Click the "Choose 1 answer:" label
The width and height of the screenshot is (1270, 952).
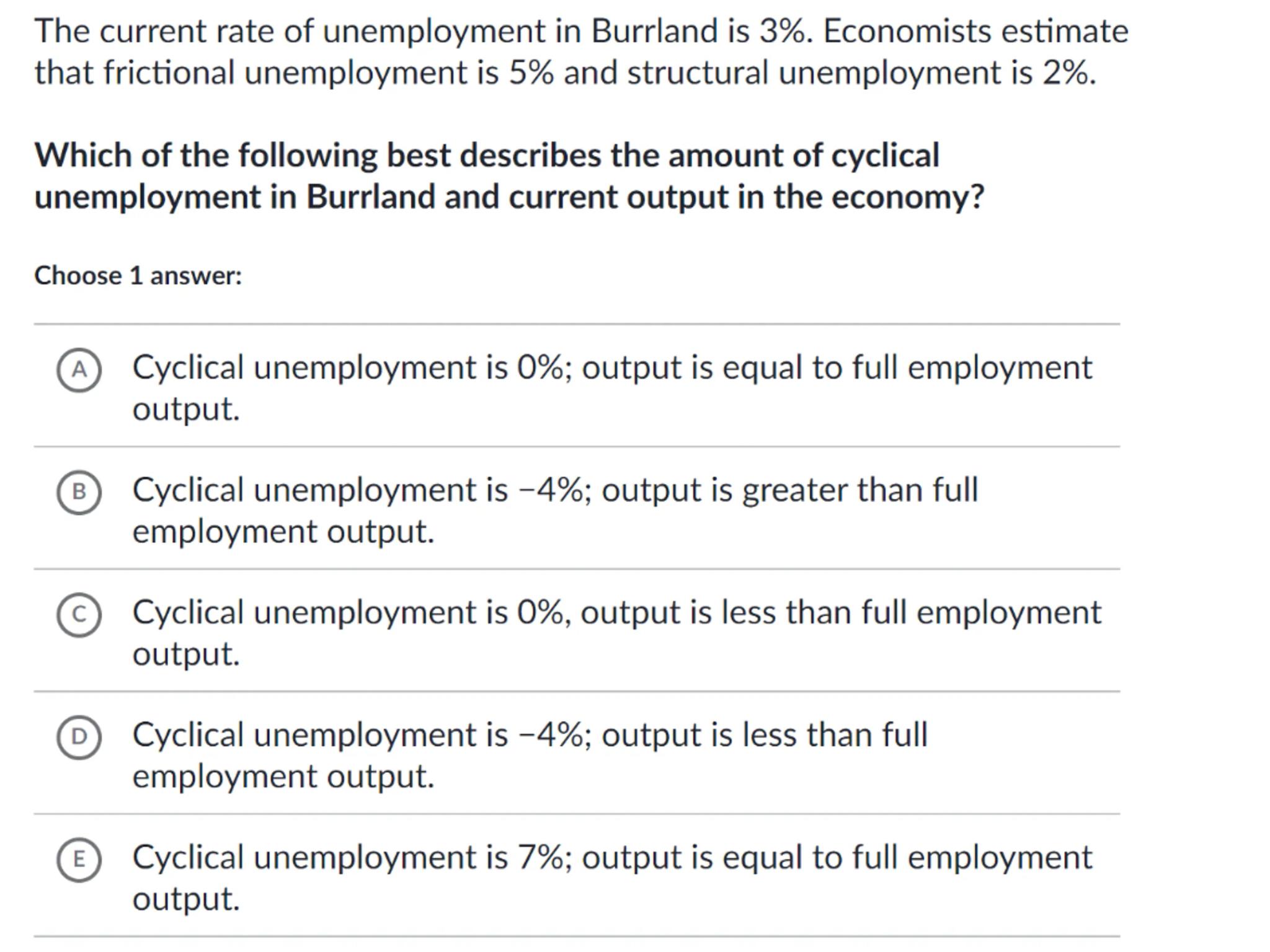(138, 276)
